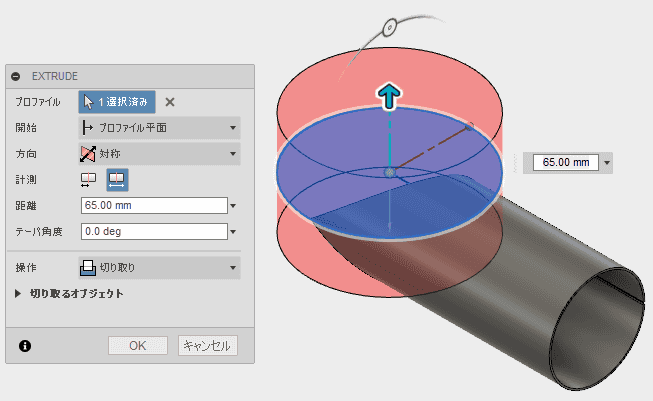Screen dimensions: 653x401
Task: Click the blue extrude distance arrow manipulator
Action: (x=389, y=95)
